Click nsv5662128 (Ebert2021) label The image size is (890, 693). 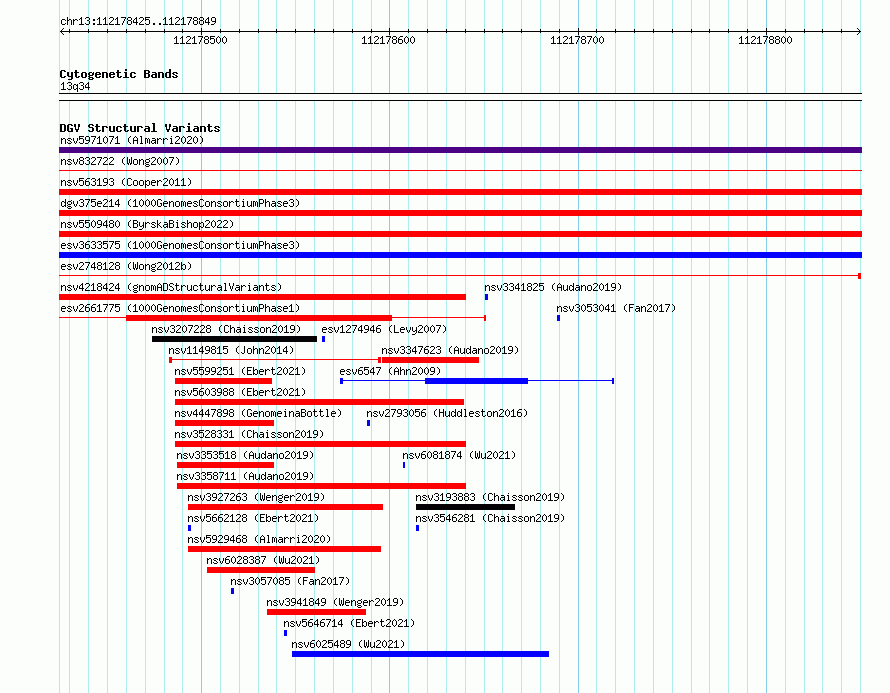tap(253, 518)
